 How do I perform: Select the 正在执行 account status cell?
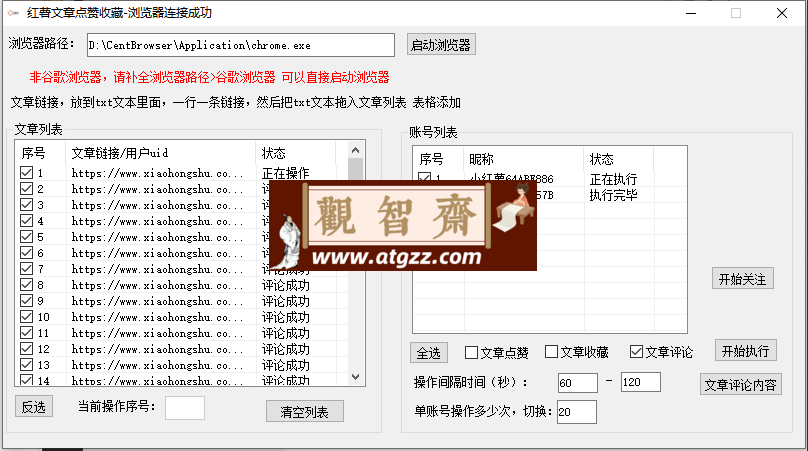613,179
